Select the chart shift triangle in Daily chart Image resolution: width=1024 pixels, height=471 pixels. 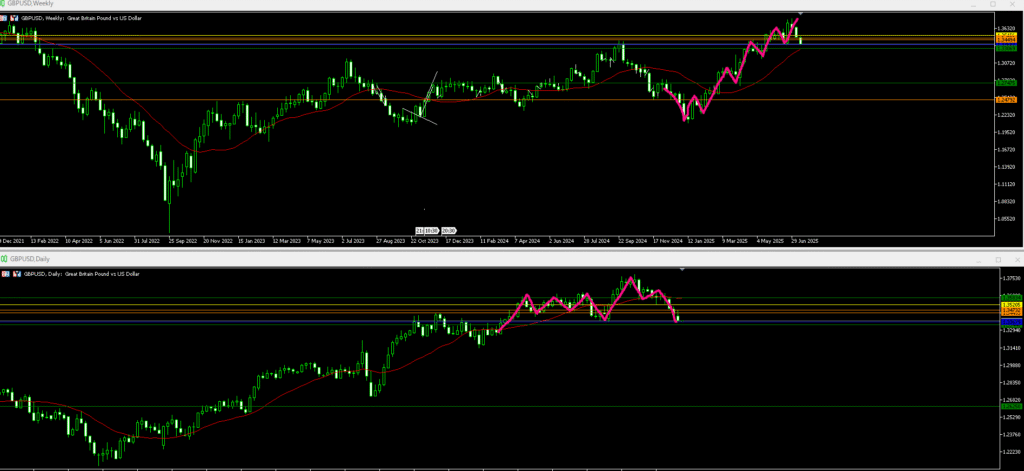(682, 269)
